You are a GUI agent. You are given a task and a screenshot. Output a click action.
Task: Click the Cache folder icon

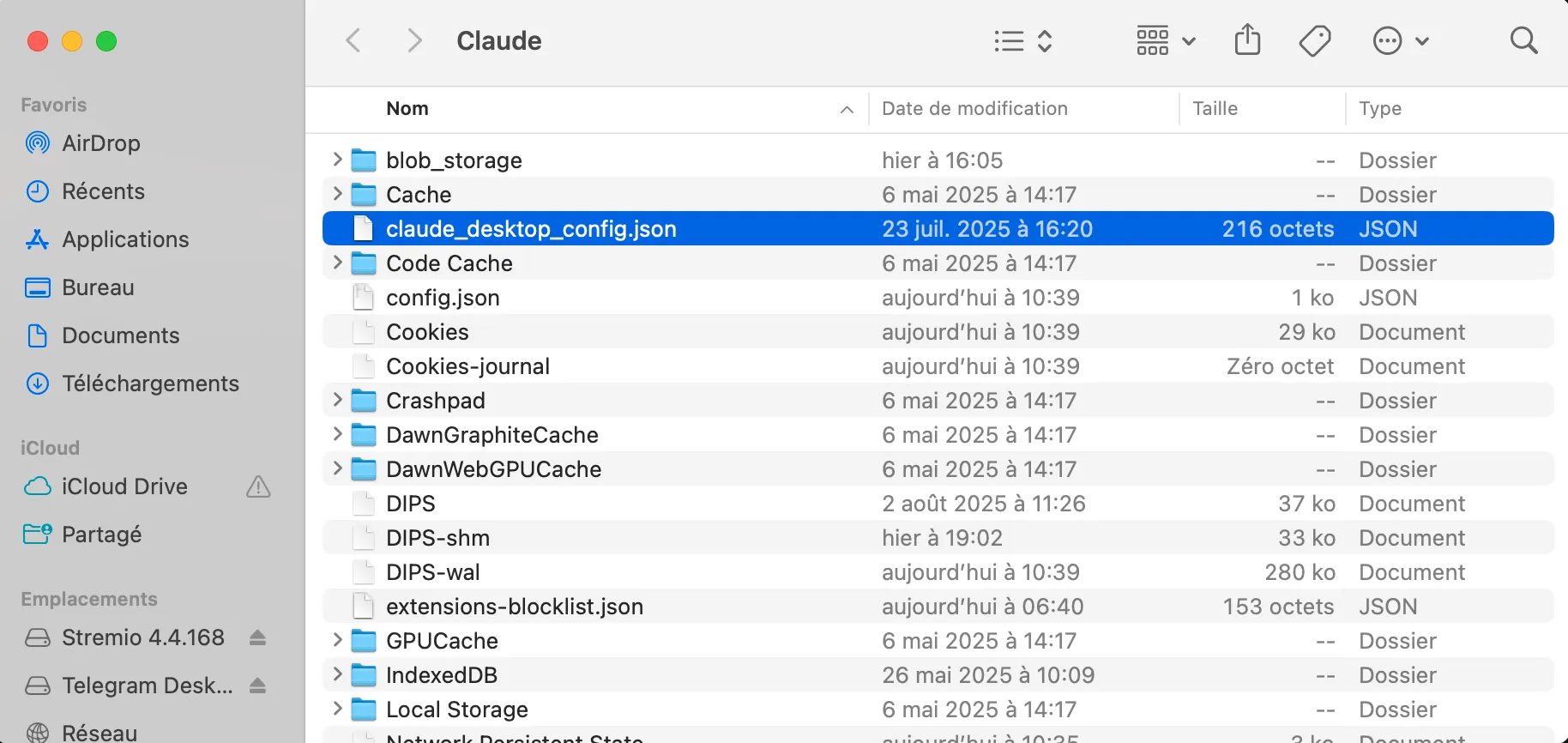[365, 195]
